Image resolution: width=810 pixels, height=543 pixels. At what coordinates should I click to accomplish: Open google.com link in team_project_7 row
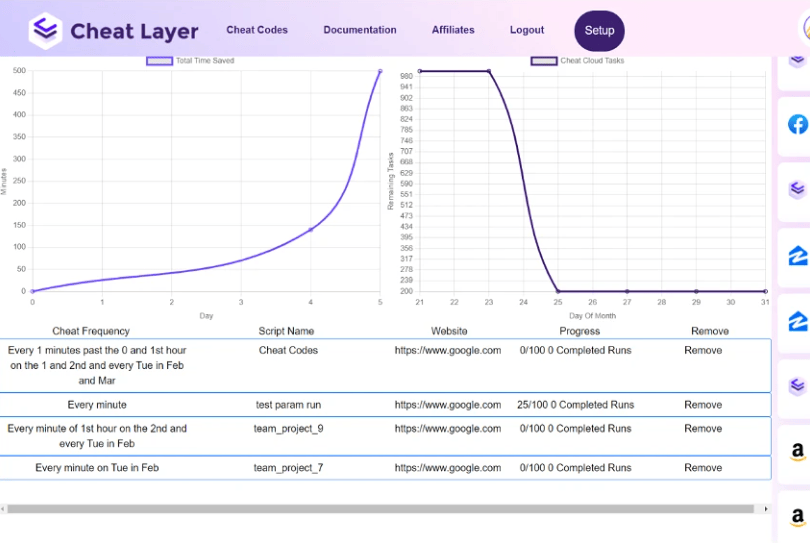click(448, 468)
